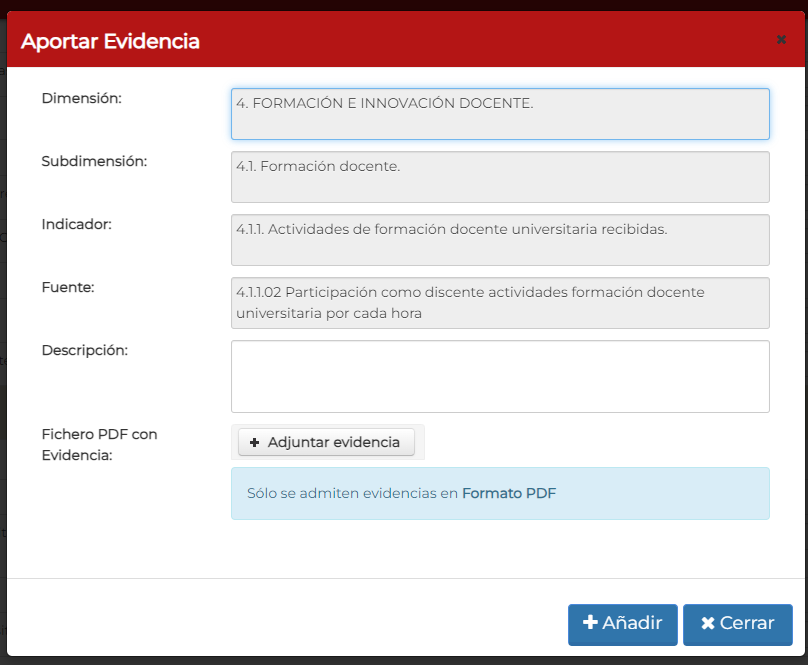
Task: Click the X icon on the Cerrar button
Action: pyautogui.click(x=708, y=624)
